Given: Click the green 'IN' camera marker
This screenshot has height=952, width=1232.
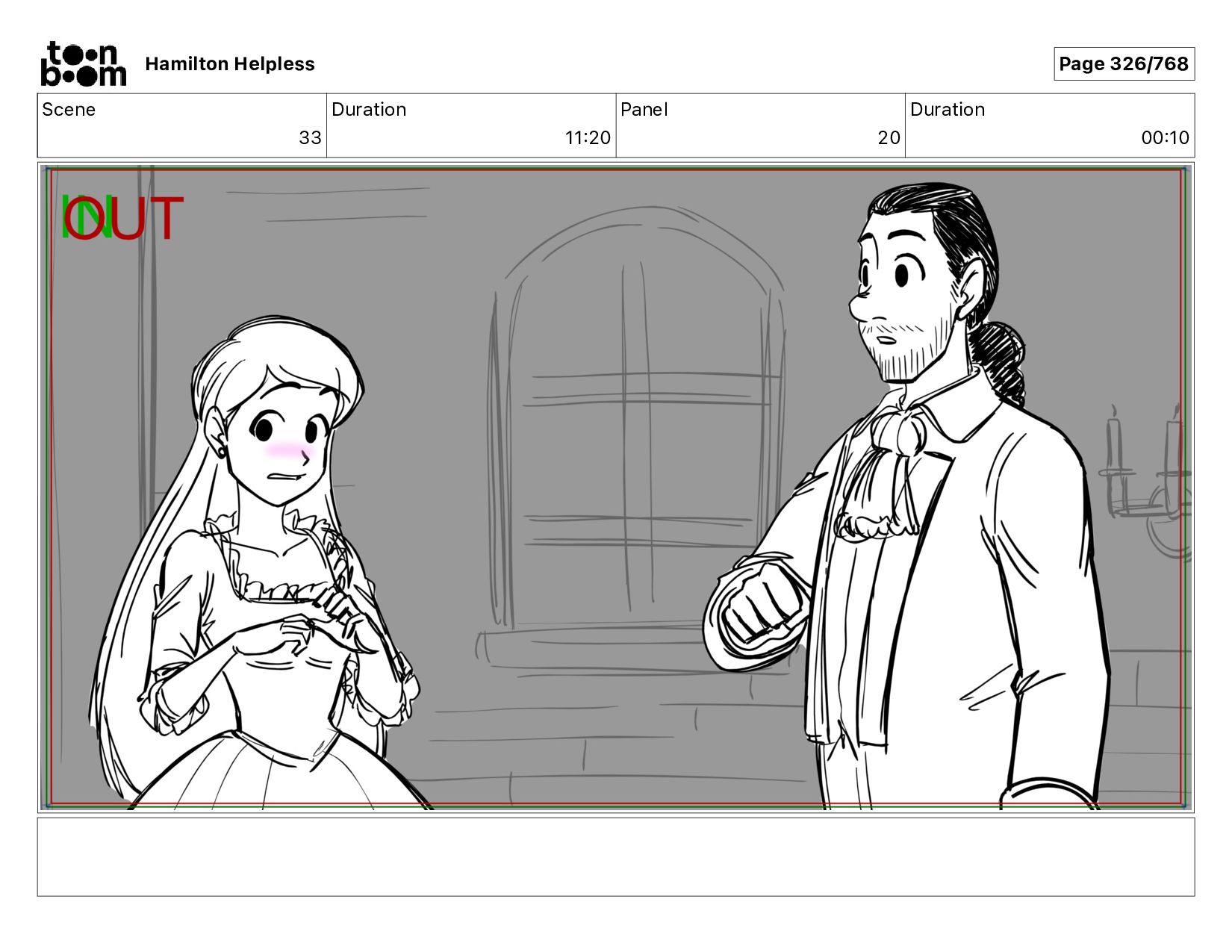Looking at the screenshot, I should [86, 217].
